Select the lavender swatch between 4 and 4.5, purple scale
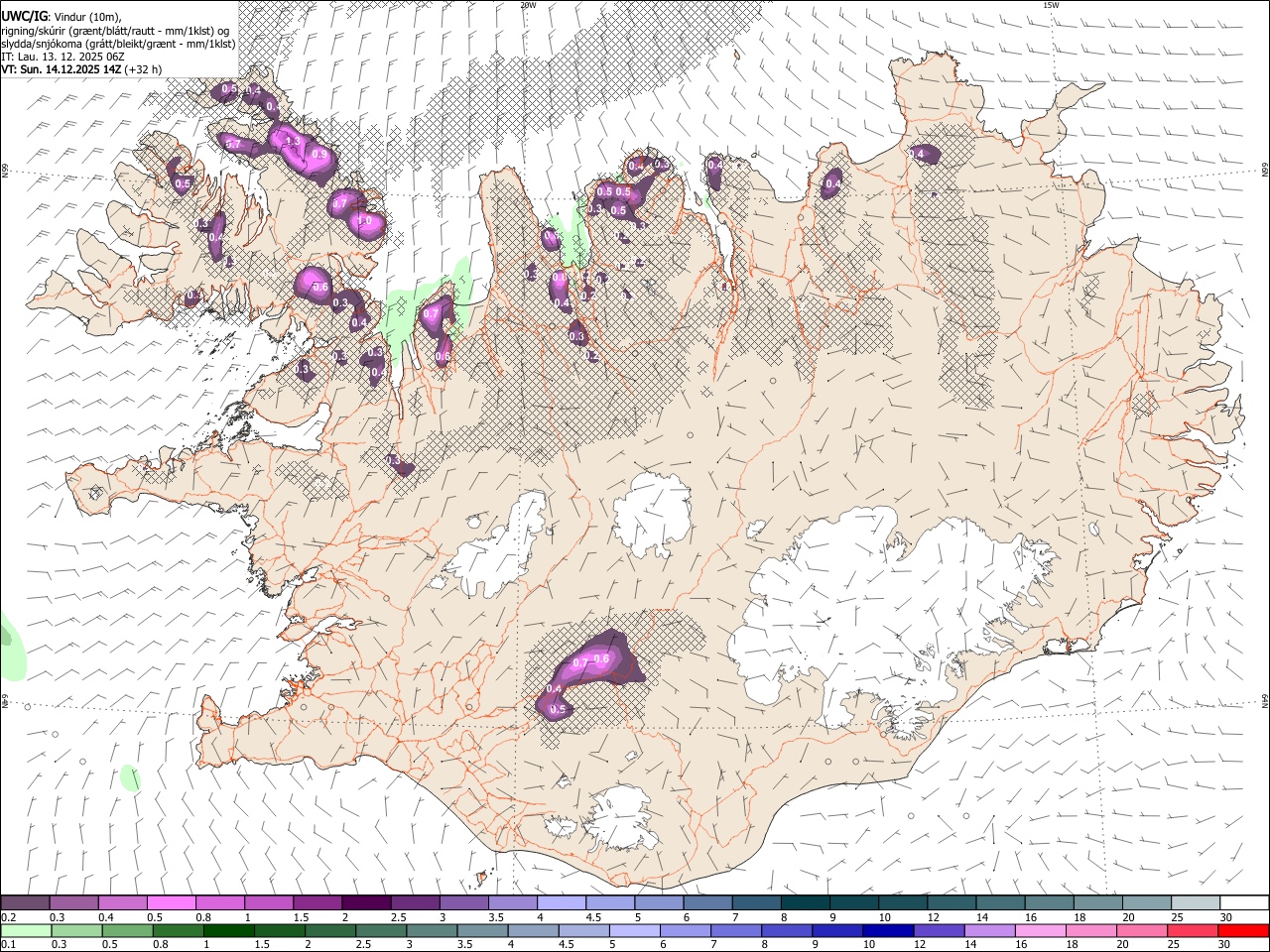The height and width of the screenshot is (952, 1270). [x=561, y=903]
